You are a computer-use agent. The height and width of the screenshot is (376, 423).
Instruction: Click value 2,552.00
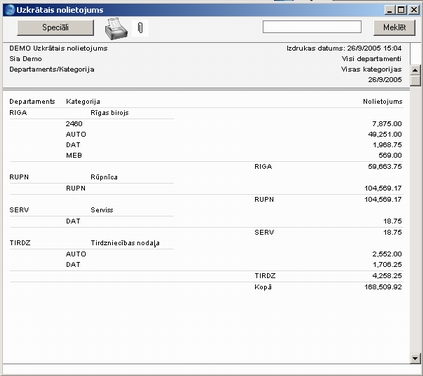387,254
